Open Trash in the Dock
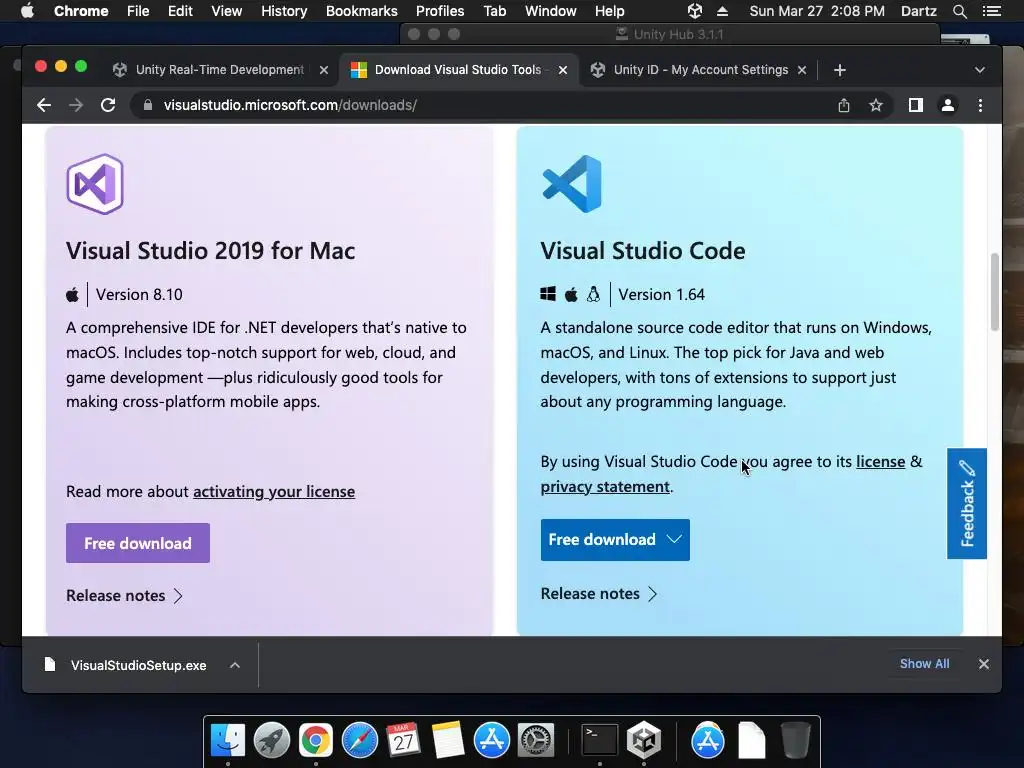 coord(795,741)
